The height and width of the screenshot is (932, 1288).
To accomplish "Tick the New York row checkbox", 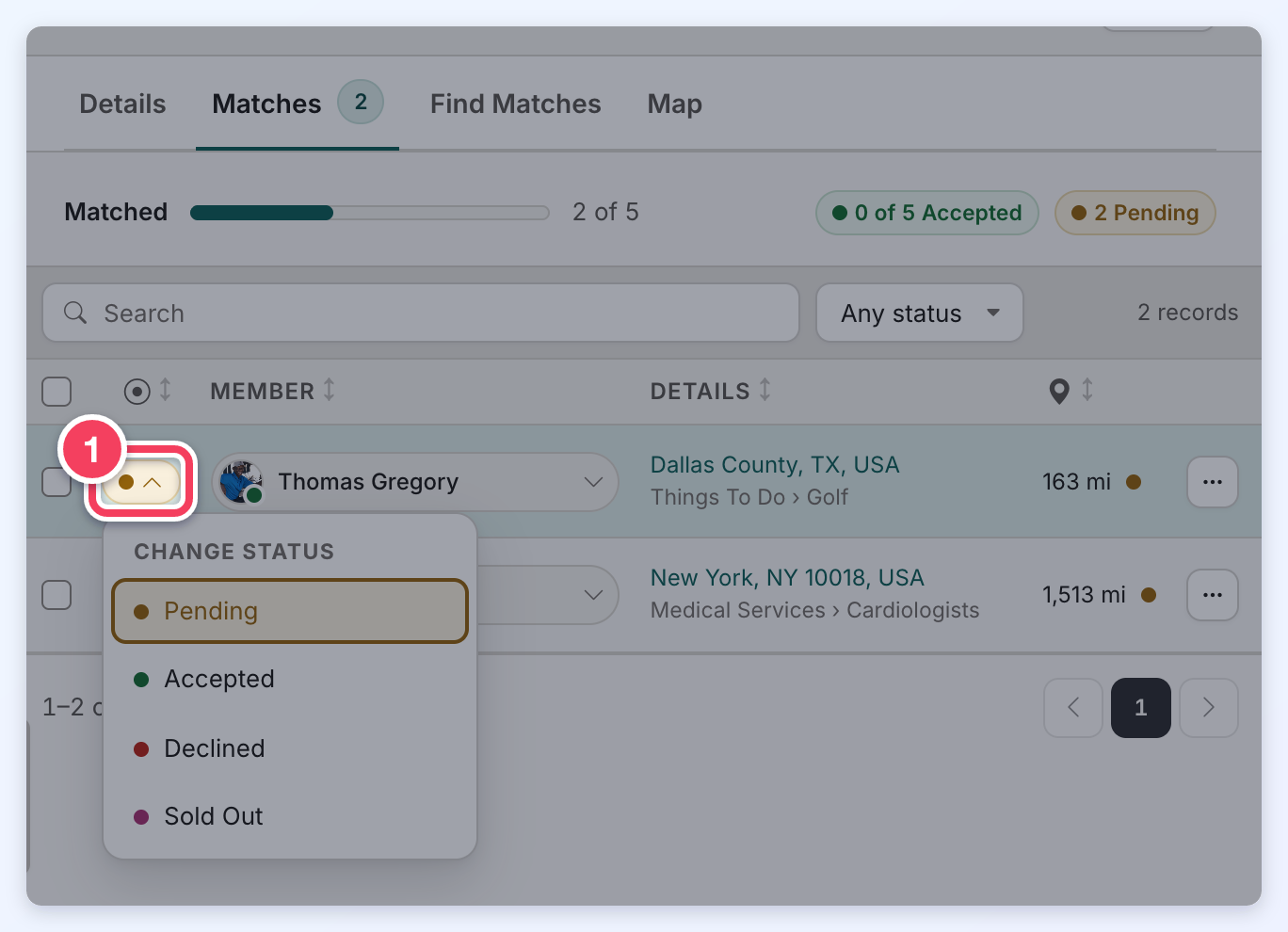I will (x=56, y=595).
